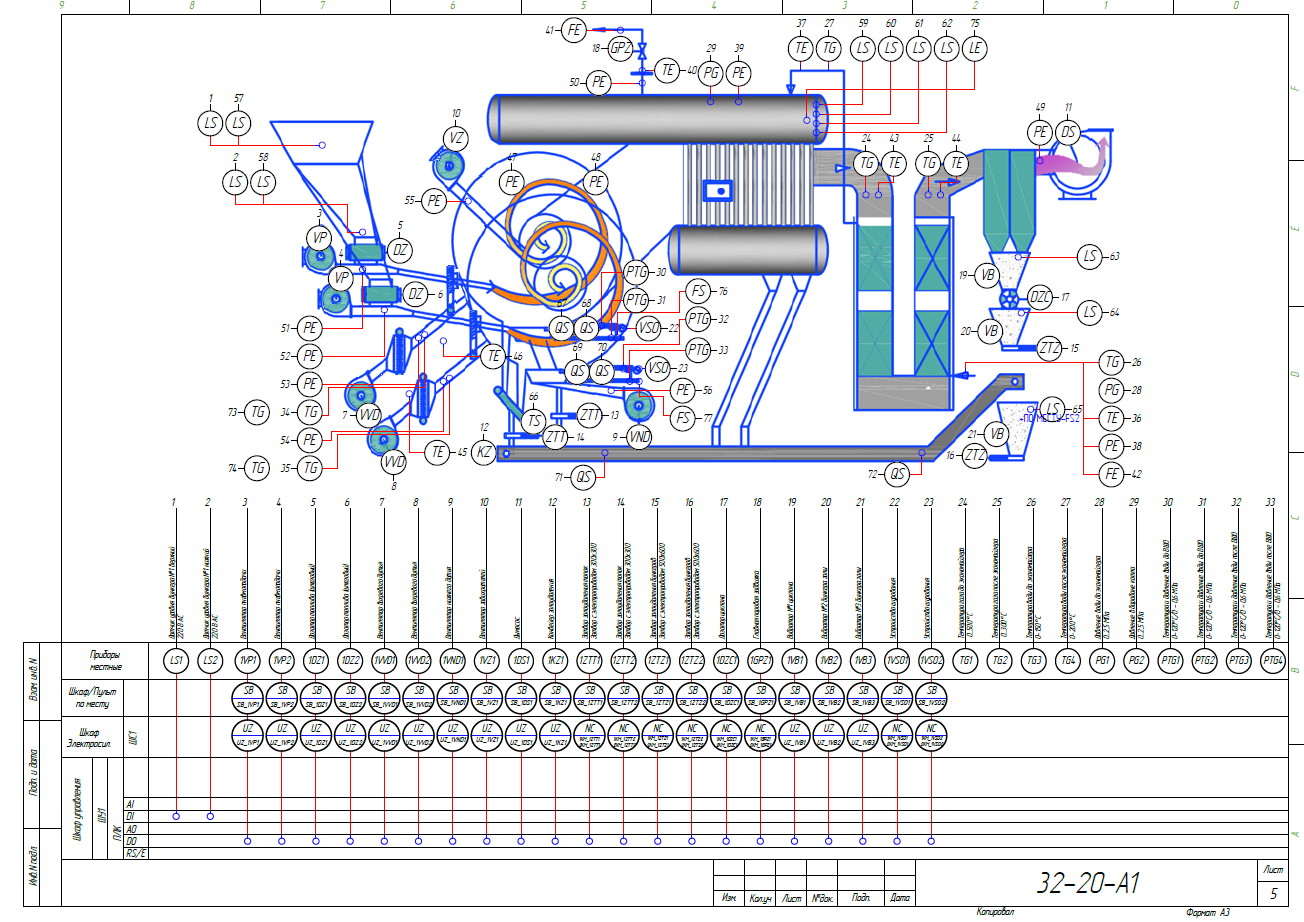Click the PG pressure gauge bubble numbered 29
The width and height of the screenshot is (1304, 922).
click(711, 72)
